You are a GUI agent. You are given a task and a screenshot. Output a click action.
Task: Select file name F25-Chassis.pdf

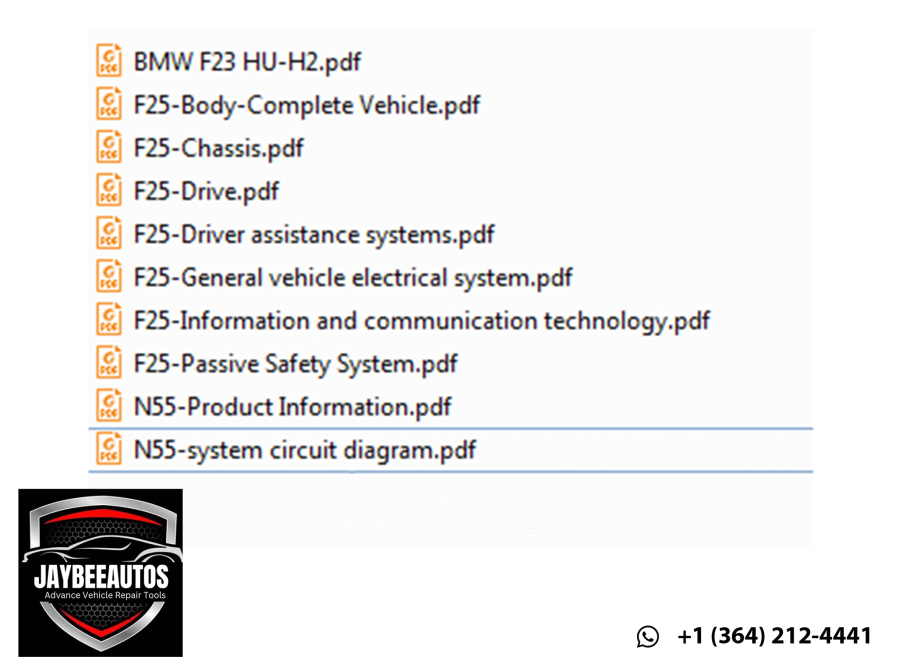pos(218,148)
